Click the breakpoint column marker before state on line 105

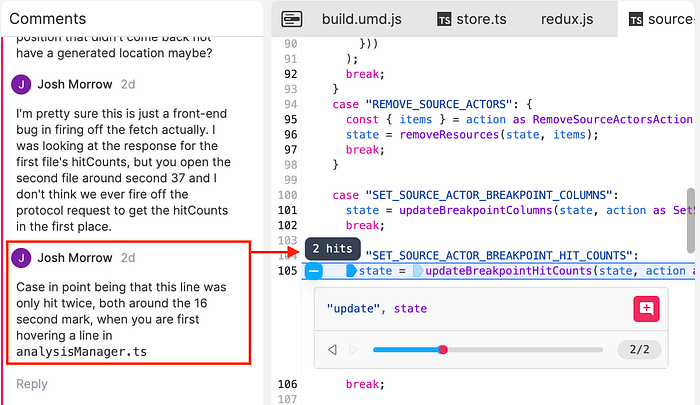(x=351, y=271)
